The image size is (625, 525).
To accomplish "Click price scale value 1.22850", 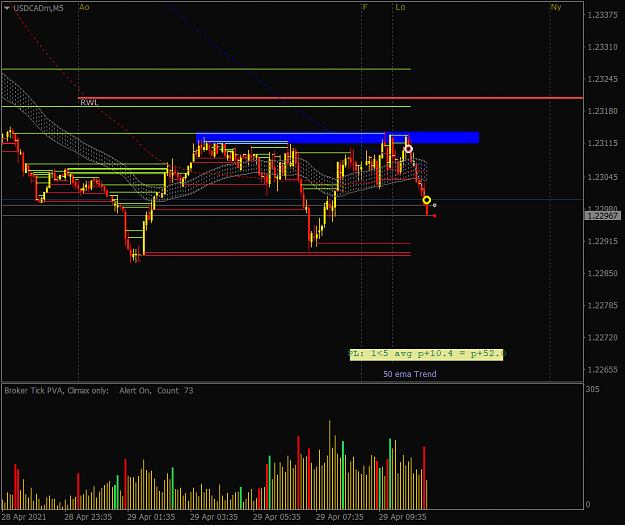I will (x=602, y=273).
